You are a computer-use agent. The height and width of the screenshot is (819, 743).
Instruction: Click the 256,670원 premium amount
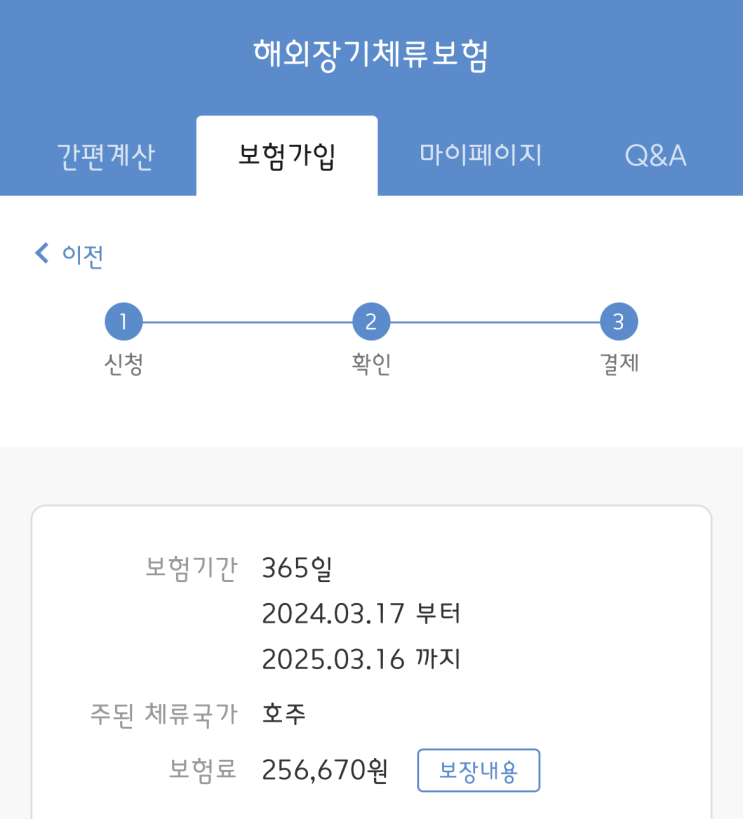tap(324, 771)
